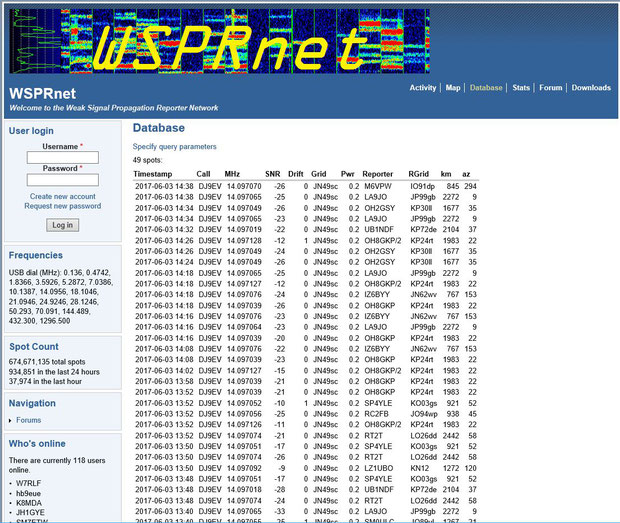The image size is (620, 523).
Task: Open the Activity menu item
Action: click(423, 88)
